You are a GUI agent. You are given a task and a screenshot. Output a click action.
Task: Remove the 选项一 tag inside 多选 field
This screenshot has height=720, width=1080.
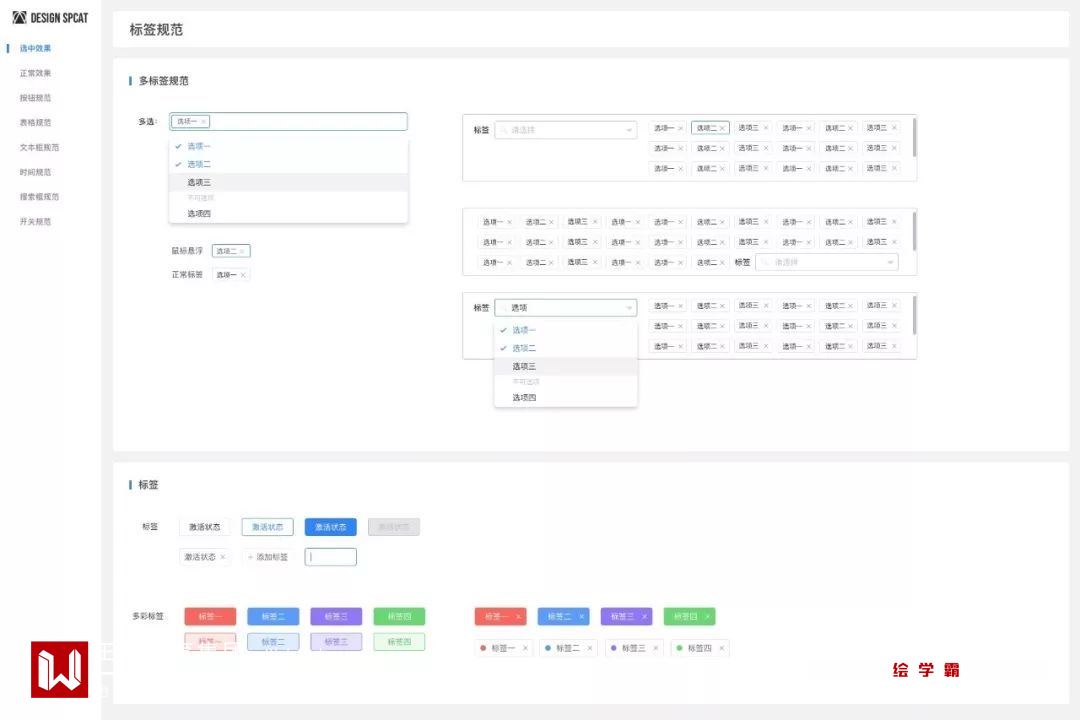[x=203, y=122]
